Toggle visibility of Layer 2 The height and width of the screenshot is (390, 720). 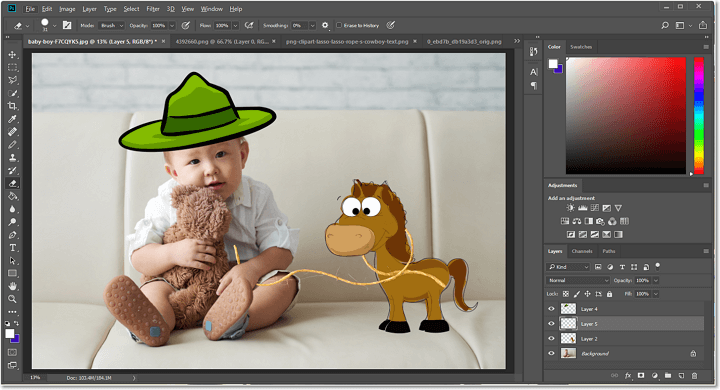point(551,339)
